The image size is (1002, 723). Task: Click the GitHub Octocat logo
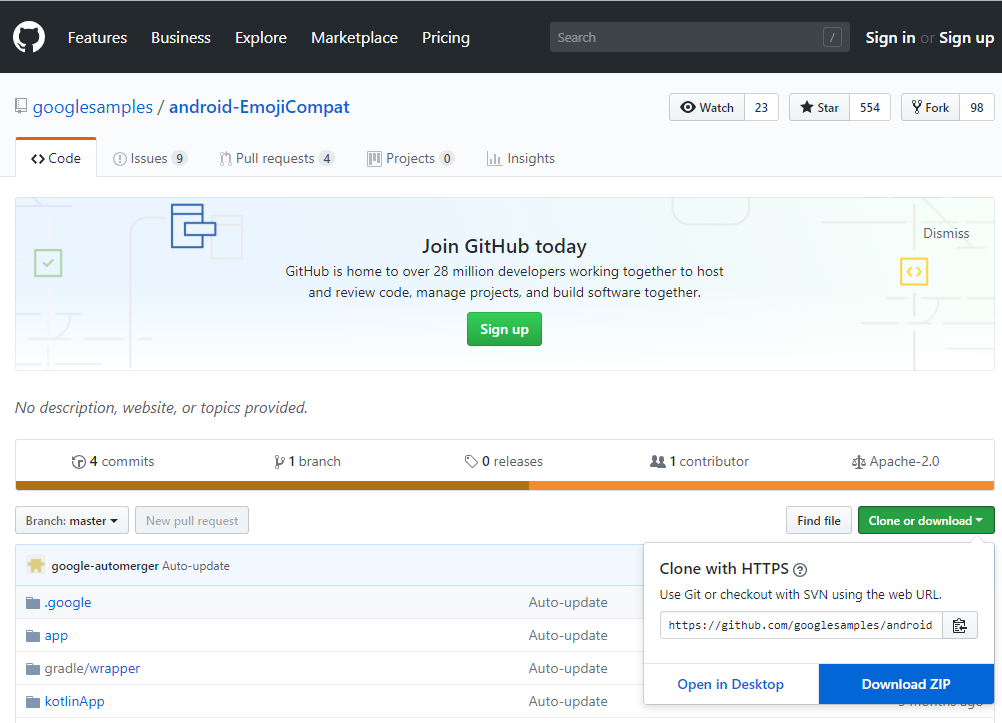tap(29, 37)
